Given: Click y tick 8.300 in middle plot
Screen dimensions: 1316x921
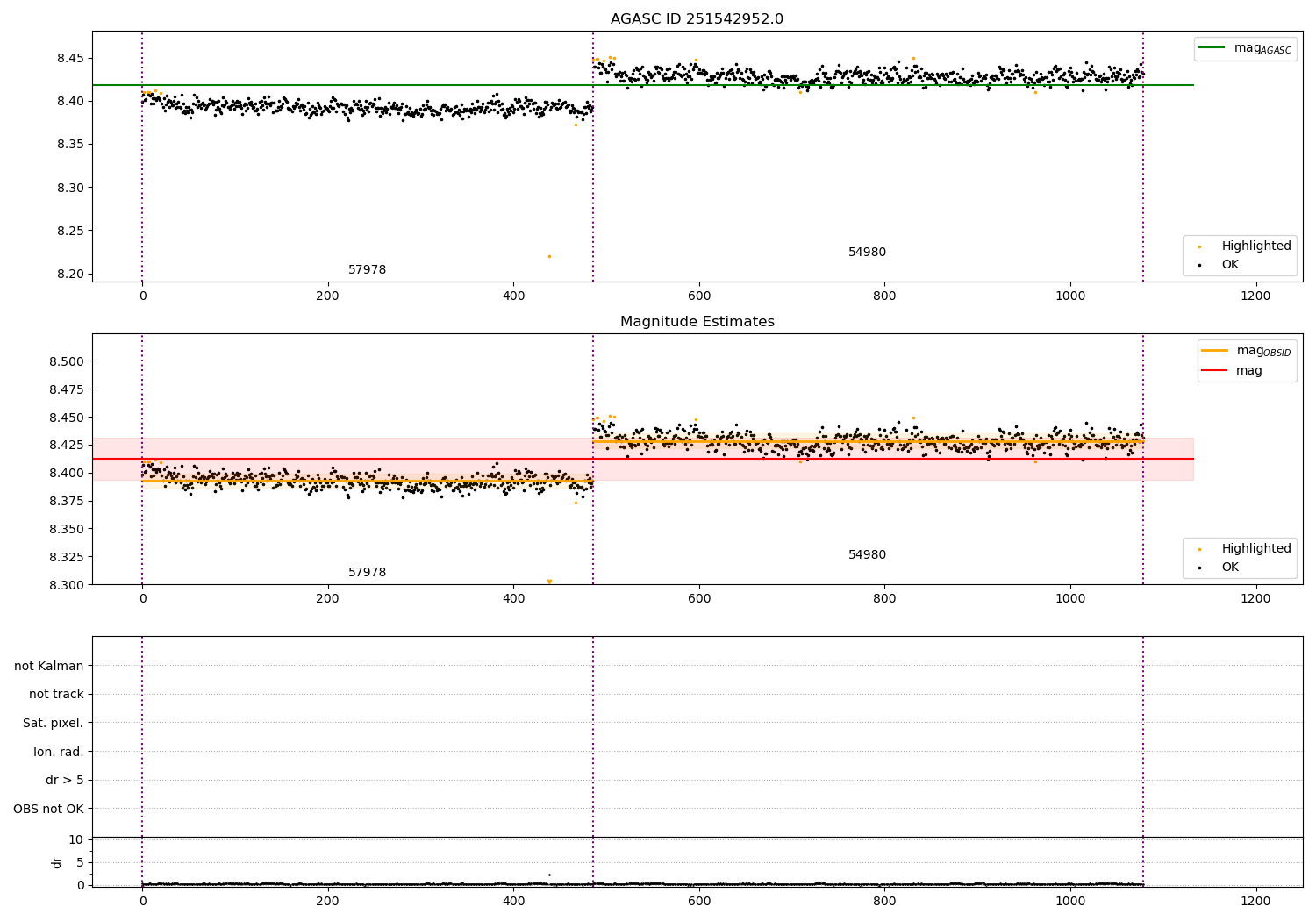Looking at the screenshot, I should [66, 585].
